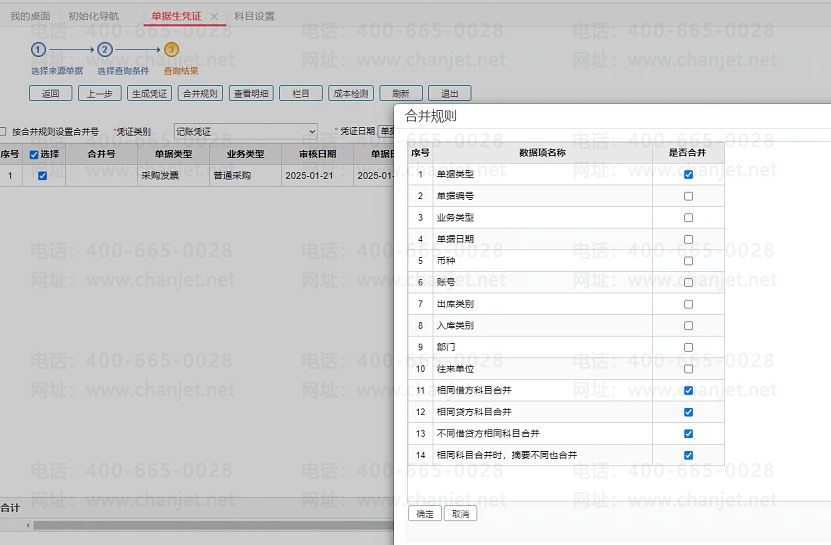Click the step 1 circle icon

38,49
